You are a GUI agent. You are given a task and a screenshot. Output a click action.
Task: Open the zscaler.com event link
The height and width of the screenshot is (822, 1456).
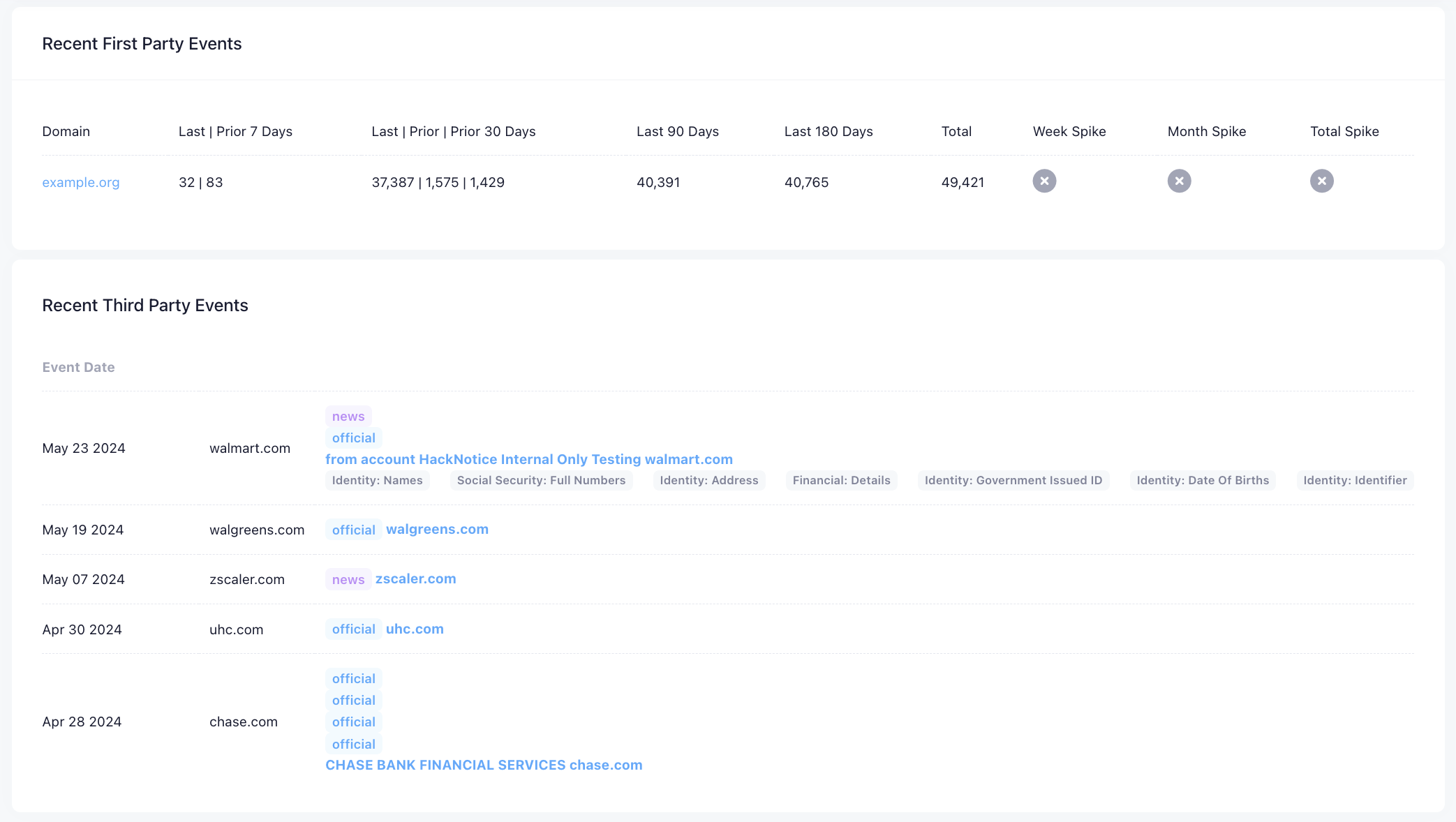coord(415,579)
